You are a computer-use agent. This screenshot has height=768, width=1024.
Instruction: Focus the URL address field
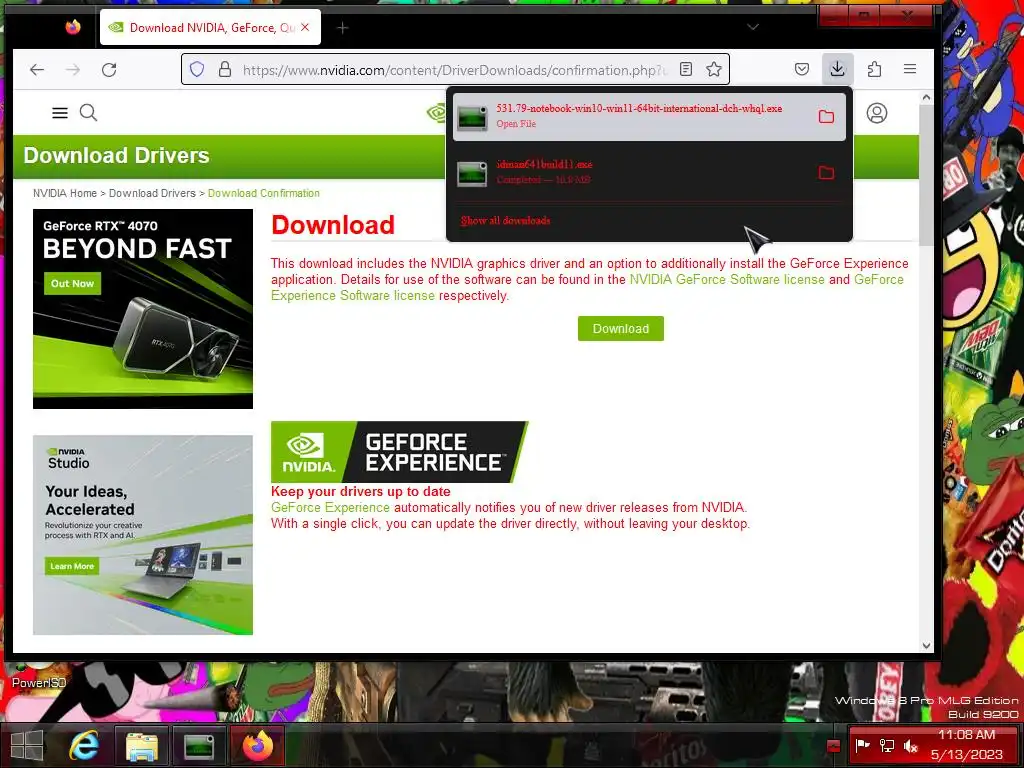click(x=456, y=69)
